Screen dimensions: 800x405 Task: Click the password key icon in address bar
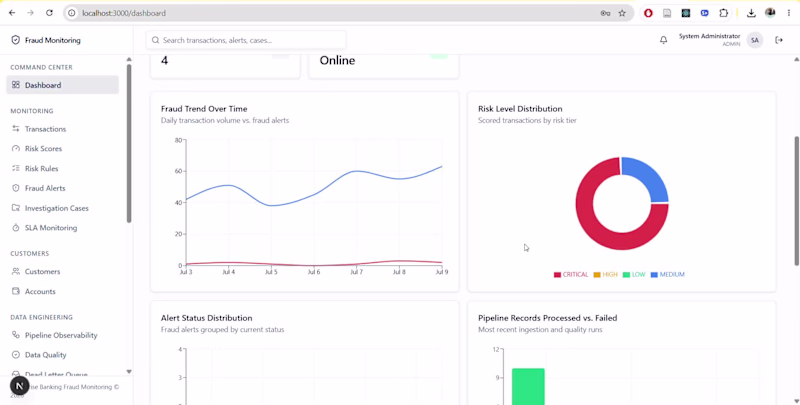click(x=605, y=13)
